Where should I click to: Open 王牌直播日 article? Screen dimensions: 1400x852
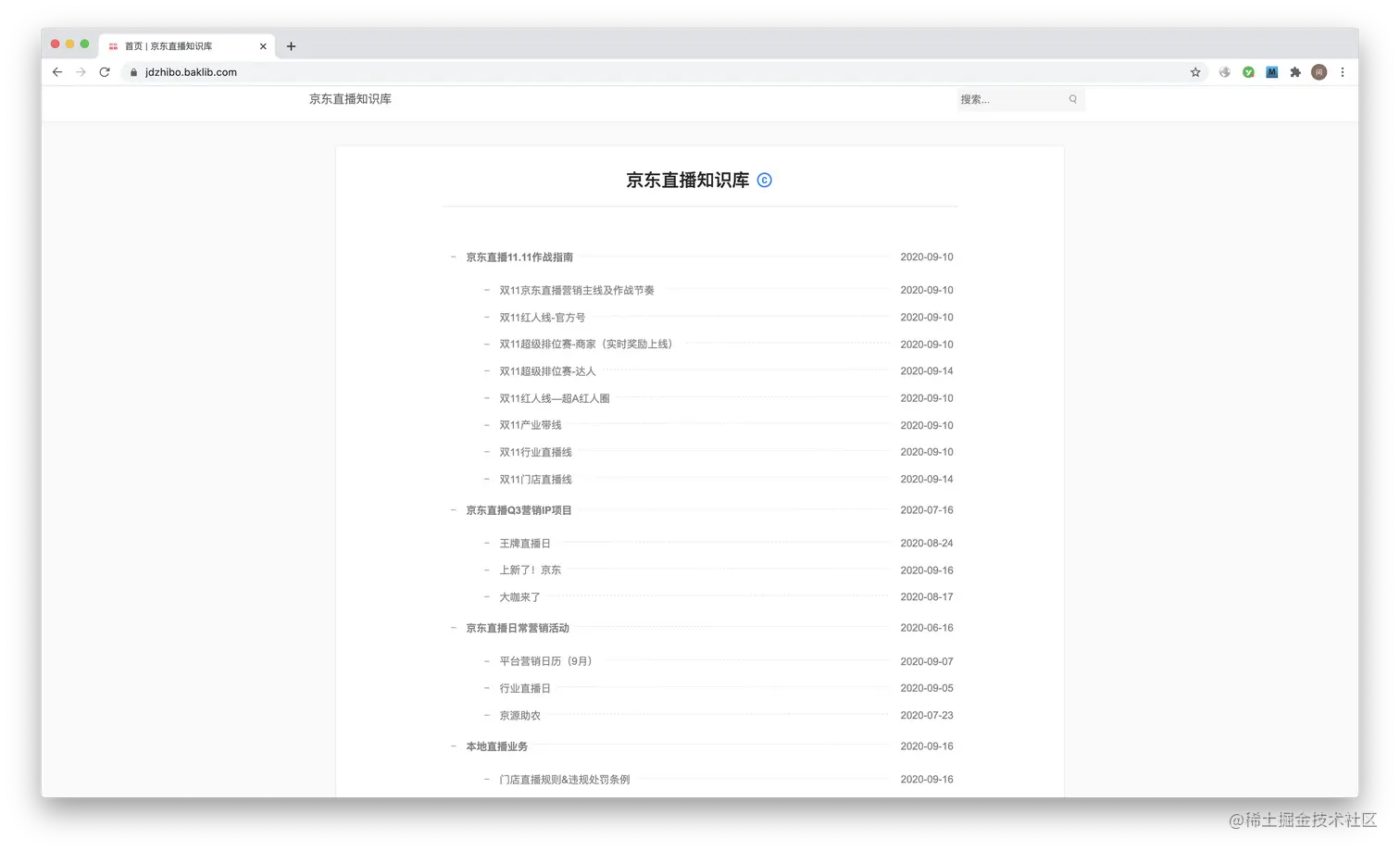[x=525, y=544]
